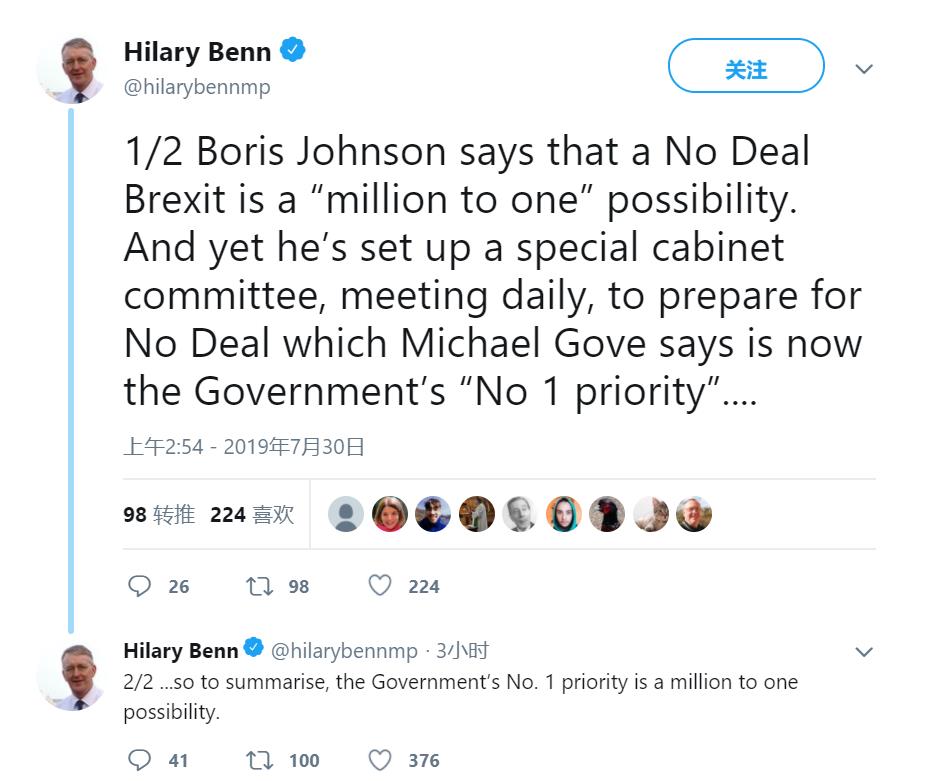Image resolution: width=925 pixels, height=781 pixels.
Task: Retweet the main tweet with 98 retweets
Action: coord(259,586)
